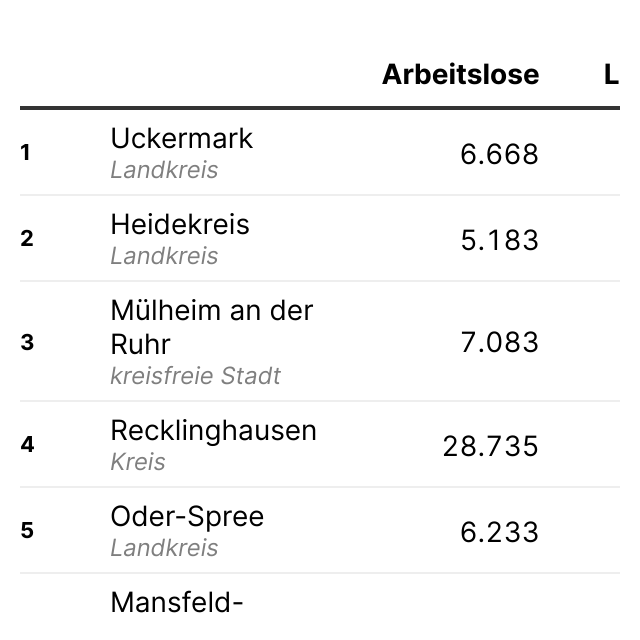Viewport: 640px width, 640px height.
Task: Select rank number 4 beside Recklinghausen
Action: tap(27, 445)
